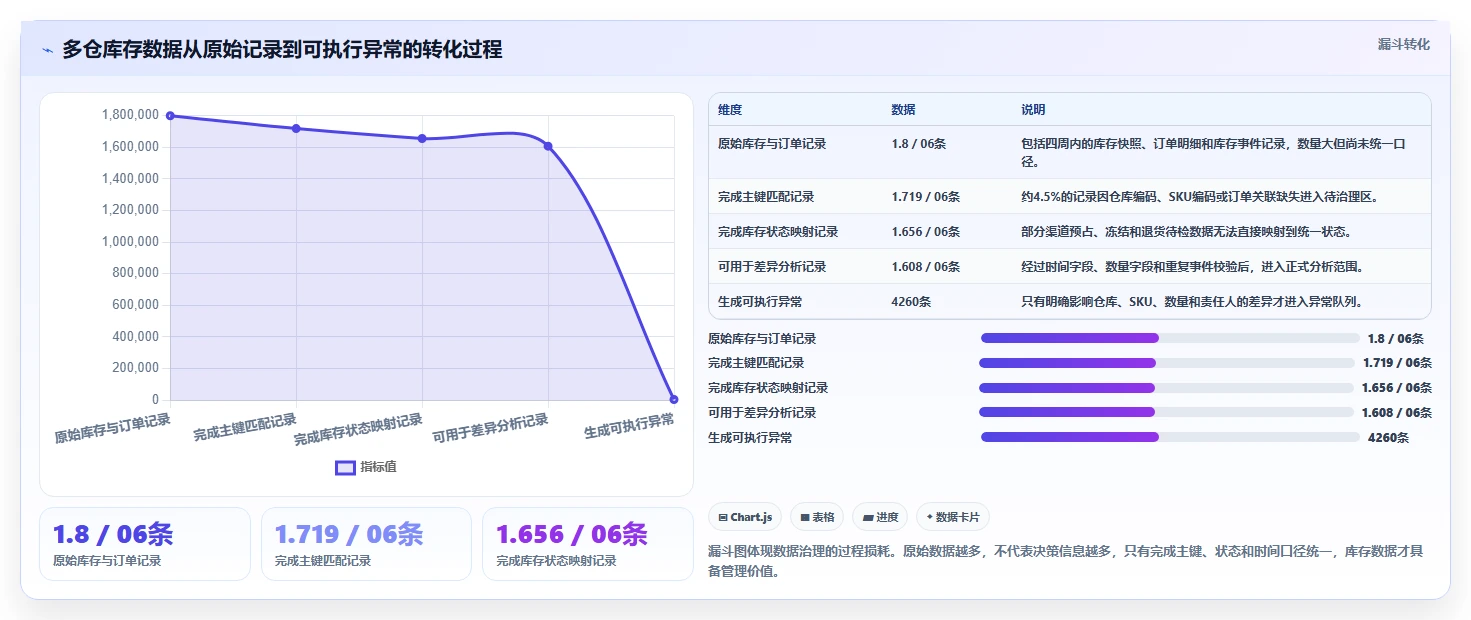Click the 数据卡片 tag chip

point(953,517)
